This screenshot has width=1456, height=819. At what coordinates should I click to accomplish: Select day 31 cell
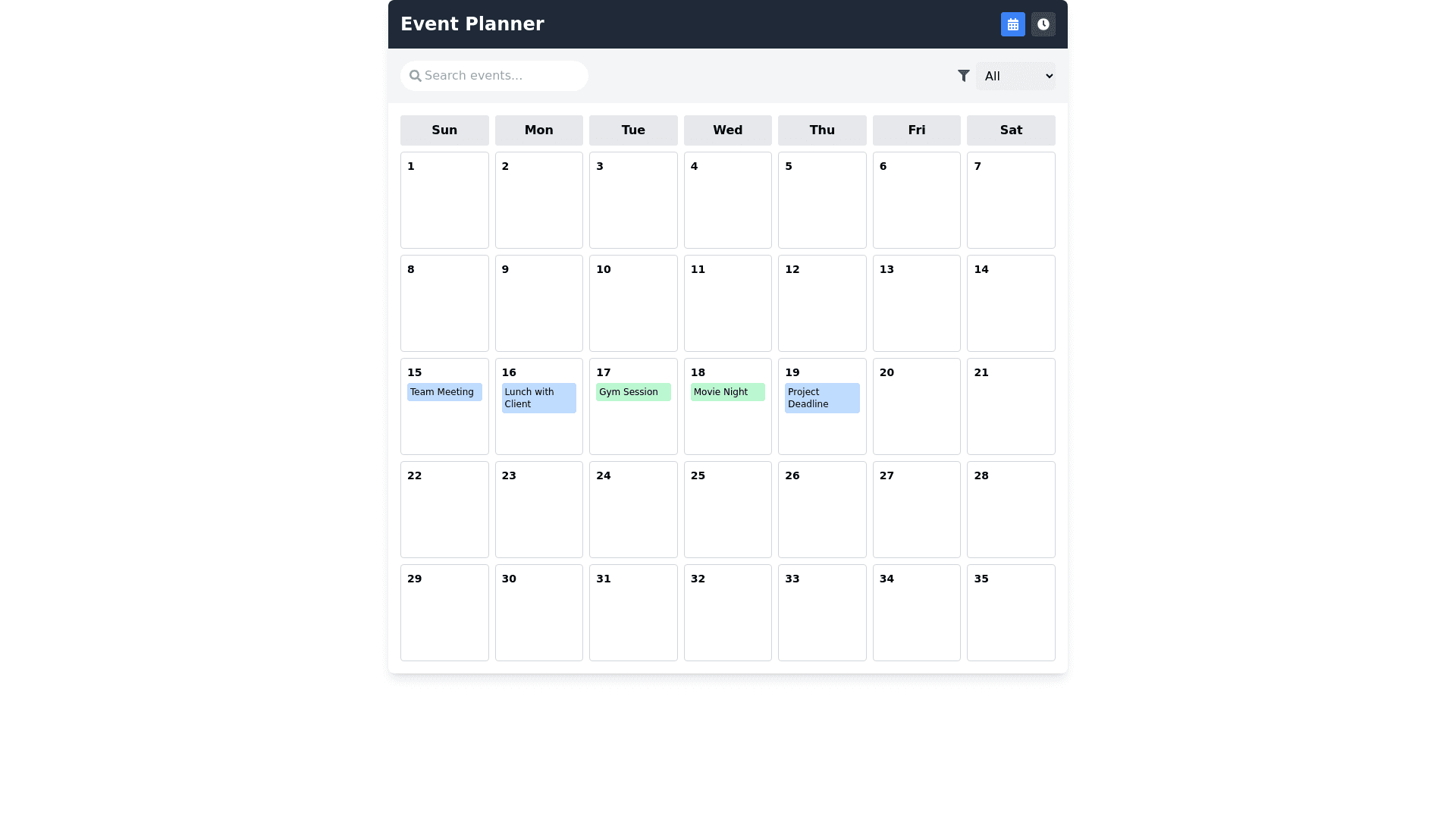point(633,613)
